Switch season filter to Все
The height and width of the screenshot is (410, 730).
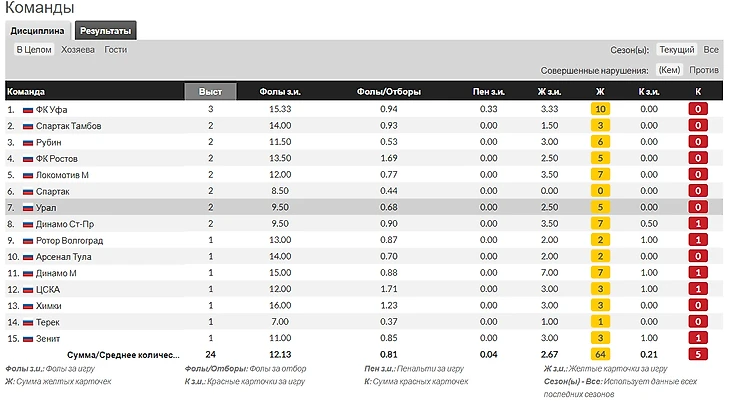click(x=710, y=49)
